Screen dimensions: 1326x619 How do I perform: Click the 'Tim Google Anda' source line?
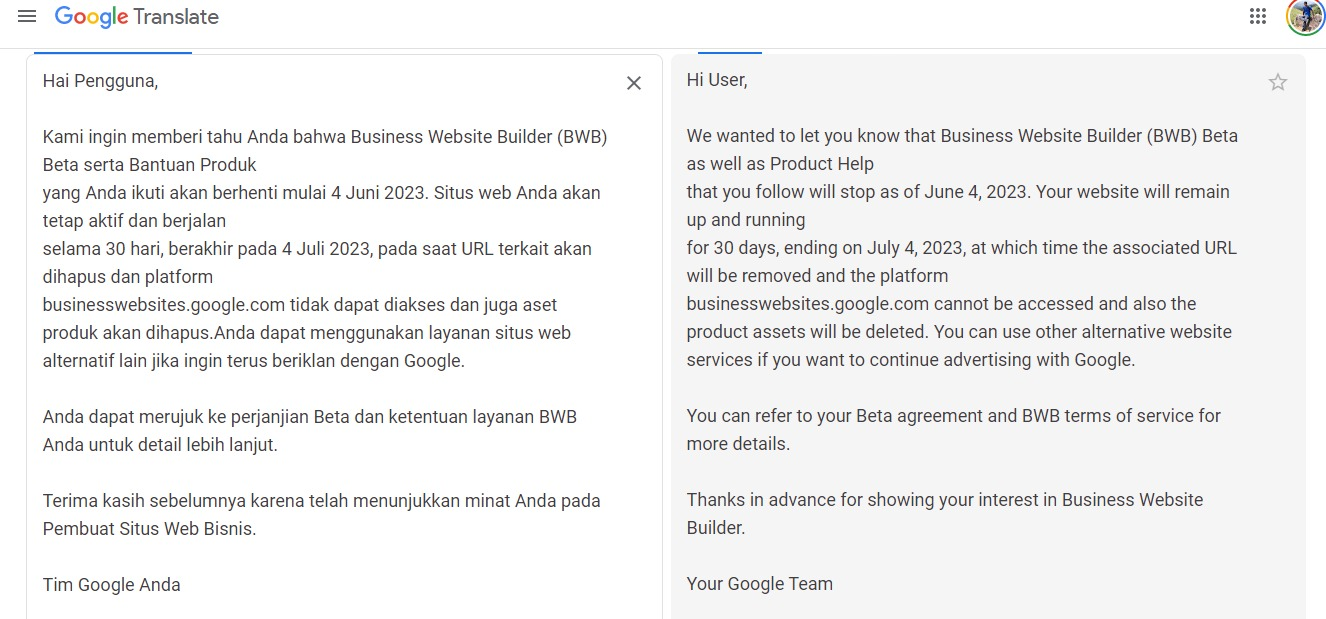[x=112, y=585]
